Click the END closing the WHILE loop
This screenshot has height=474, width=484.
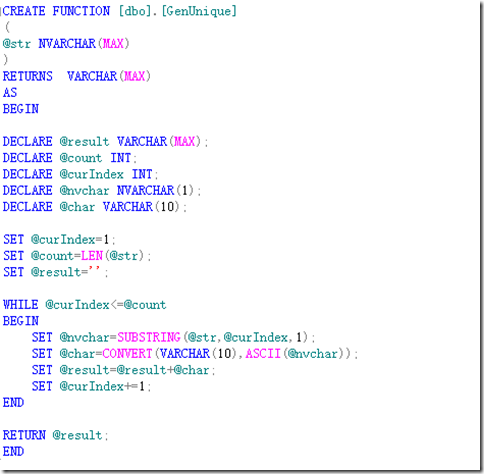(13, 403)
